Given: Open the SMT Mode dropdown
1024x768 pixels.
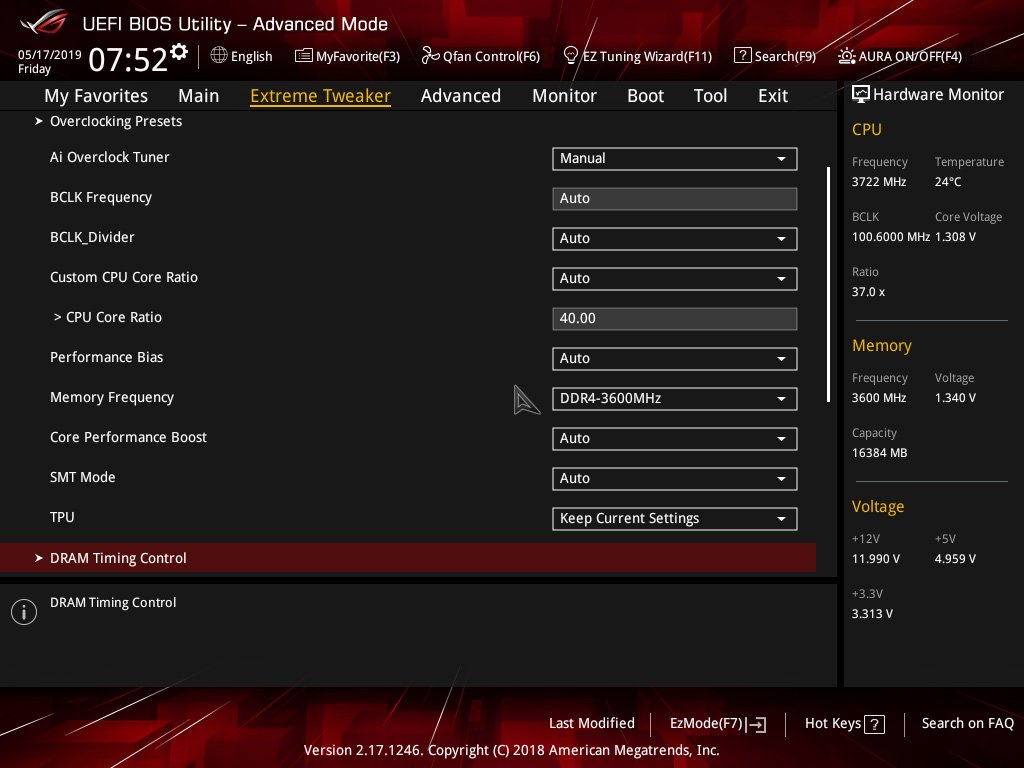Looking at the screenshot, I should 675,479.
